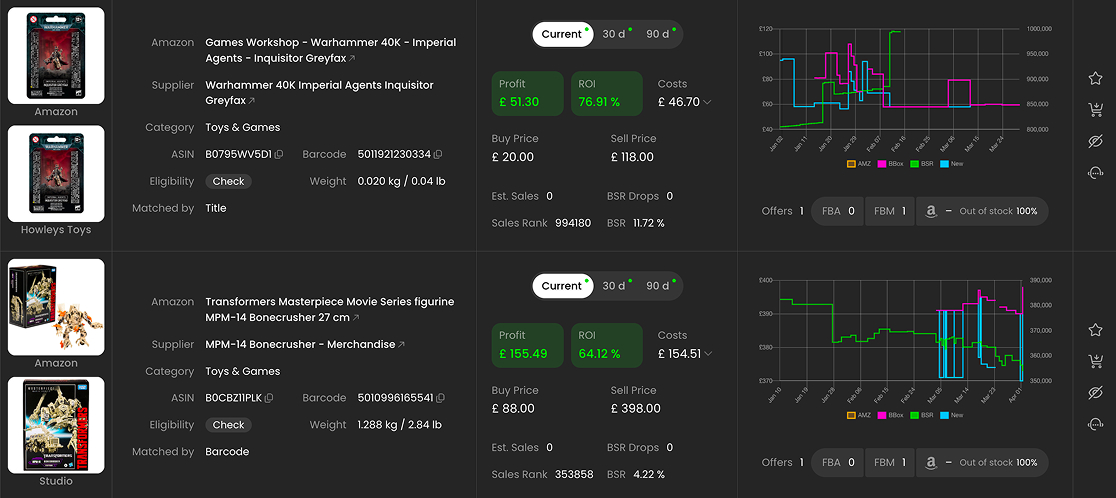Hide the Inquisitor Greyfax product using the eye icon
Screen dimensions: 1116x498
(x=1095, y=141)
